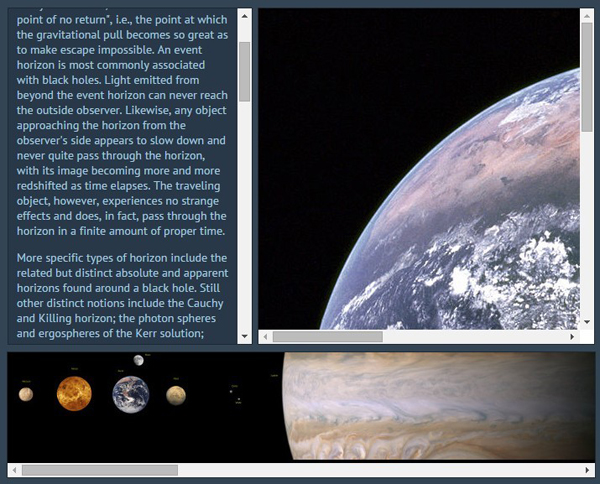Screen dimensions: 600x484
Task: Click the orange Venus planet image
Action: tap(74, 393)
